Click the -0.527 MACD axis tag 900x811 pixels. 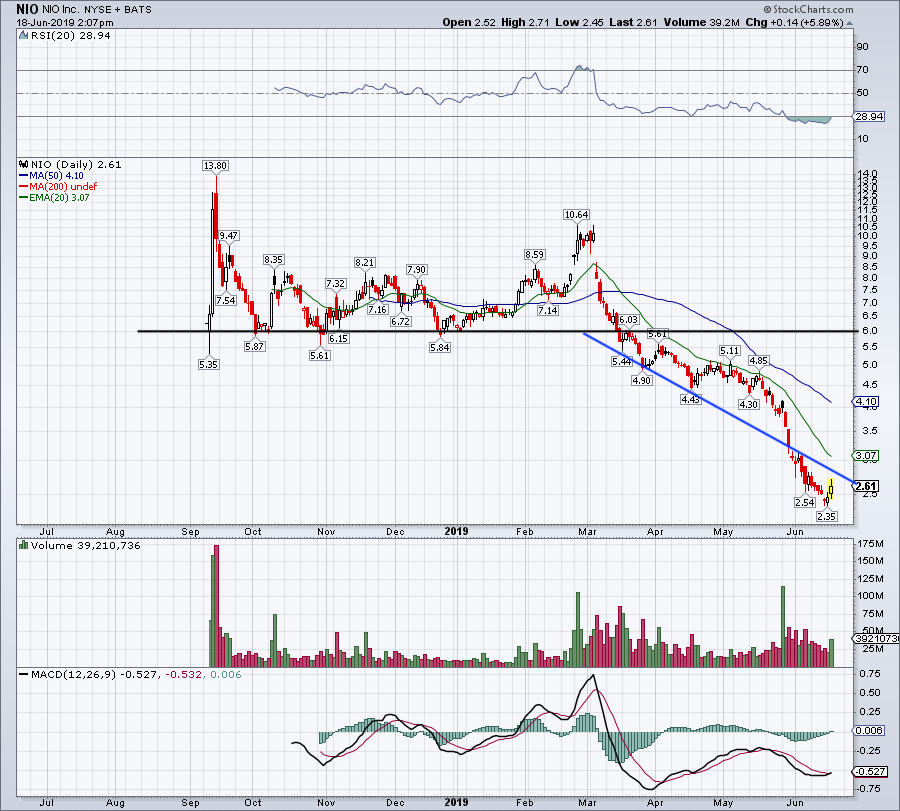point(870,772)
